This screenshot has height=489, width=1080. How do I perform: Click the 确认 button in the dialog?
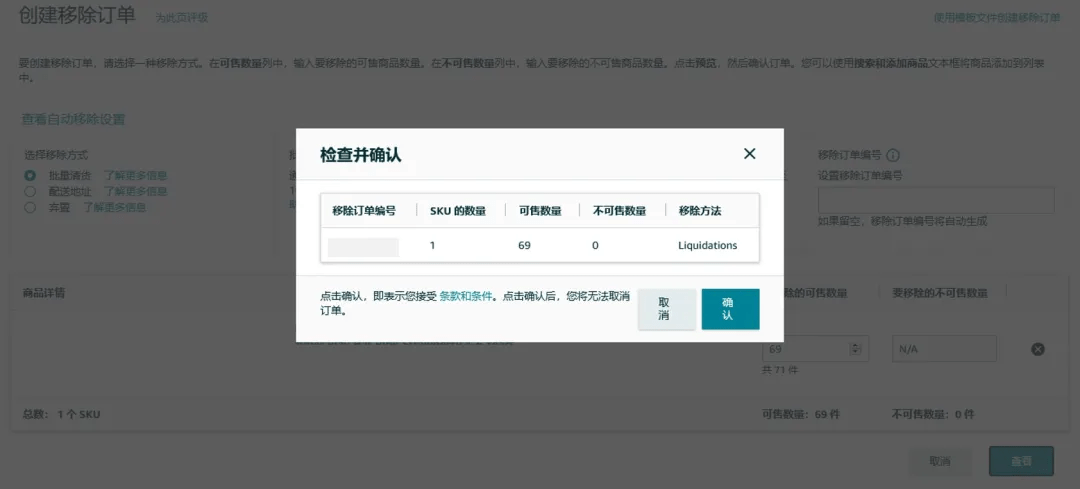[x=730, y=309]
